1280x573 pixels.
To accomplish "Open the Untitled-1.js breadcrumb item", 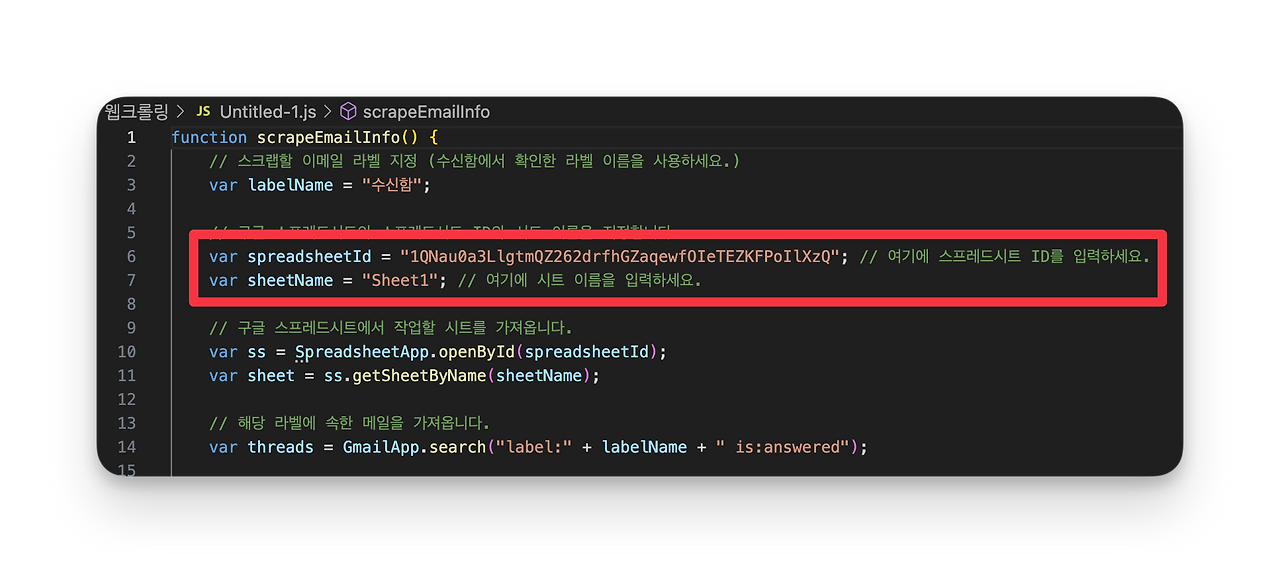I will point(268,111).
